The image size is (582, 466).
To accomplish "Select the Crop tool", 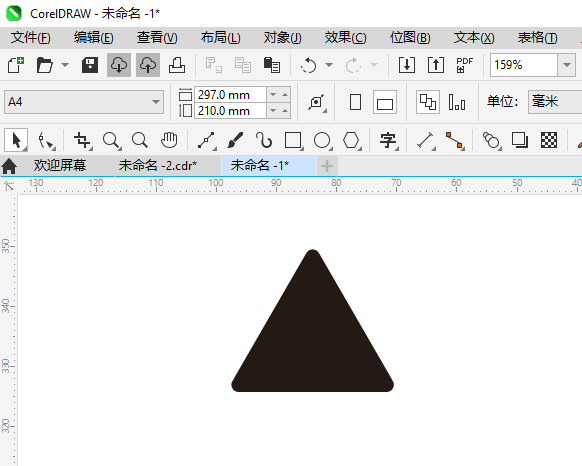I will 82,141.
